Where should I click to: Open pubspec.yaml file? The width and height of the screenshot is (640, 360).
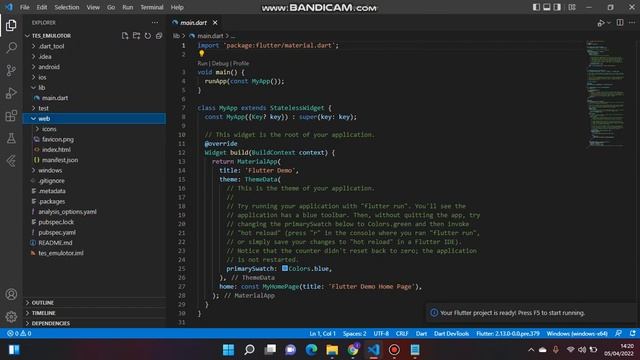click(95, 232)
